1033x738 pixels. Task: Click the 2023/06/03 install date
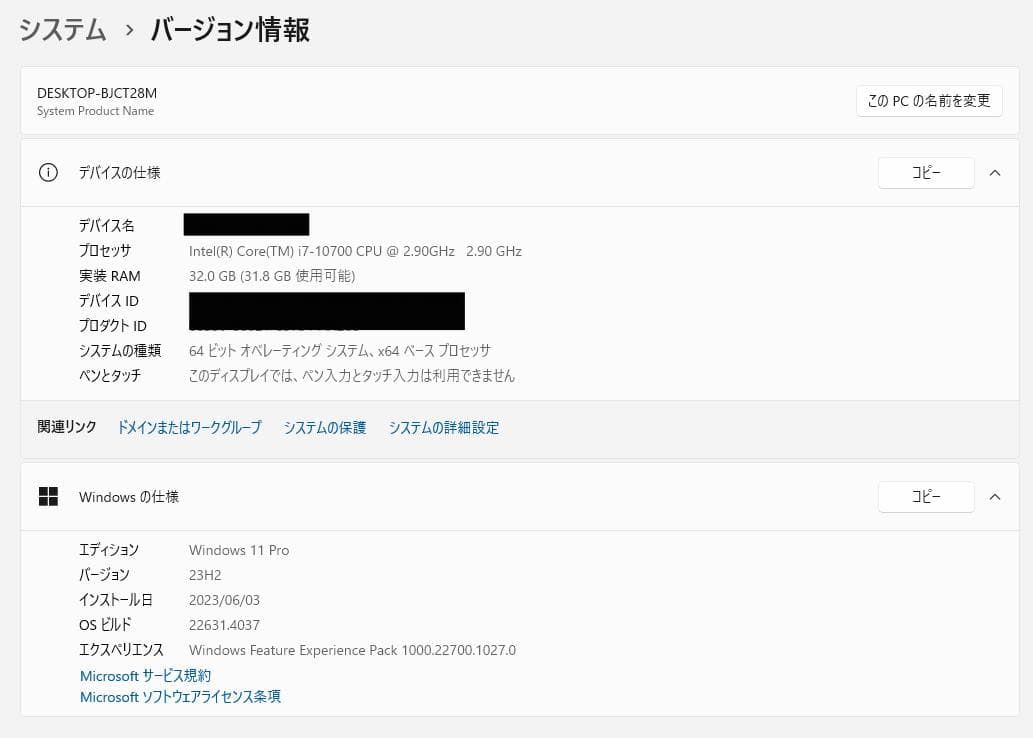point(224,600)
